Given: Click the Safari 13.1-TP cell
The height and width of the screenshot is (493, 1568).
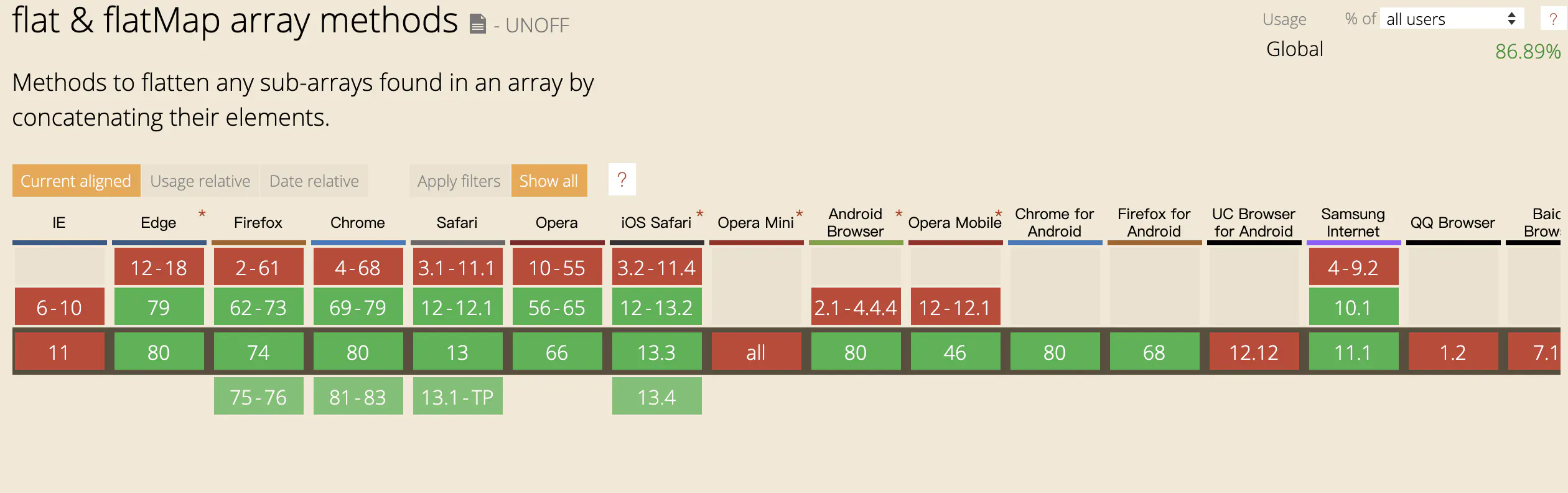Looking at the screenshot, I should pos(457,397).
